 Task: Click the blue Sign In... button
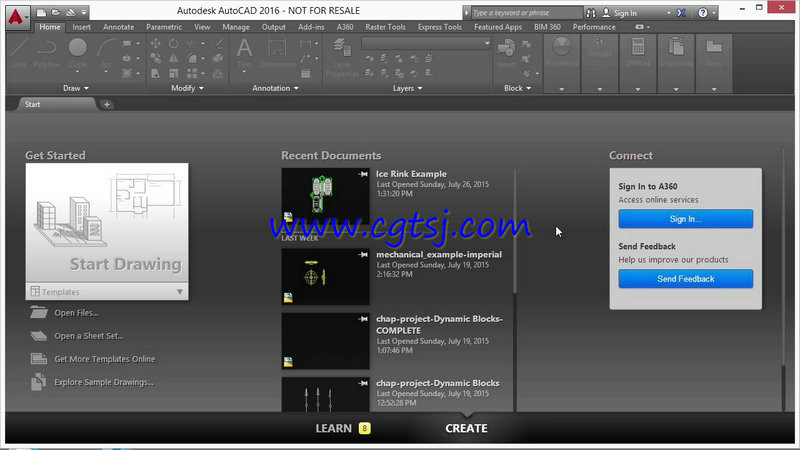pyautogui.click(x=685, y=219)
